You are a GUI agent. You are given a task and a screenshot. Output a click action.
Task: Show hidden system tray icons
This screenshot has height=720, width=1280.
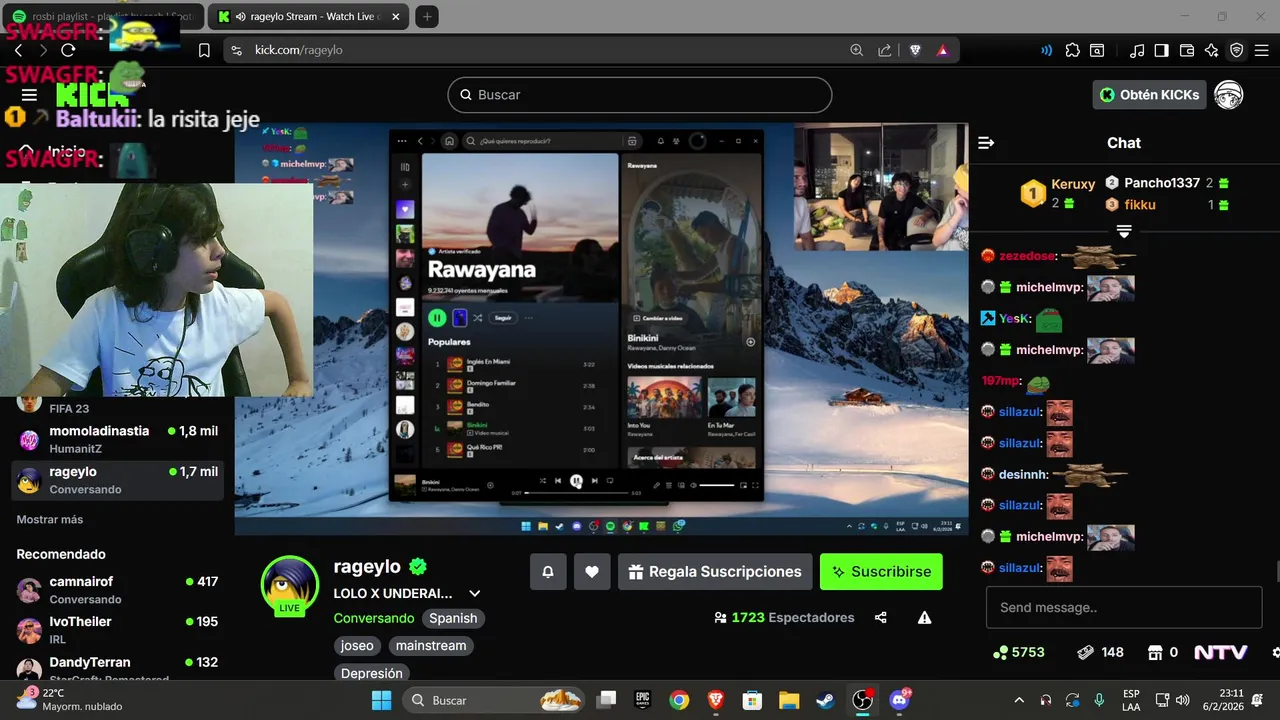(x=1019, y=701)
